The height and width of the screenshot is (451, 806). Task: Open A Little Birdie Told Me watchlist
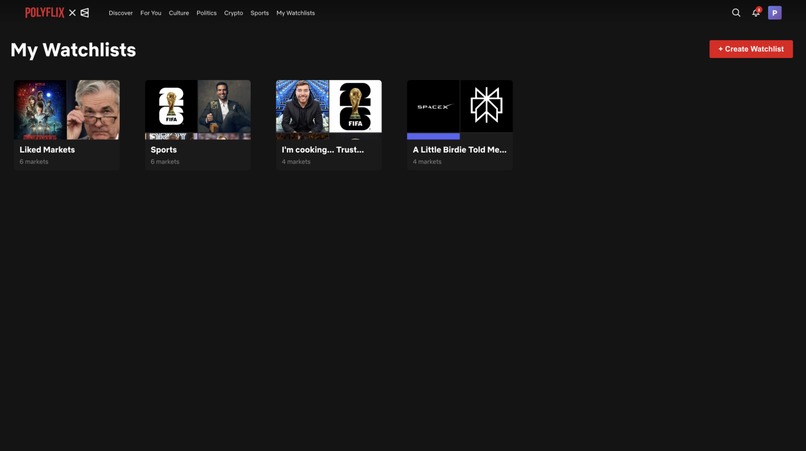click(460, 150)
